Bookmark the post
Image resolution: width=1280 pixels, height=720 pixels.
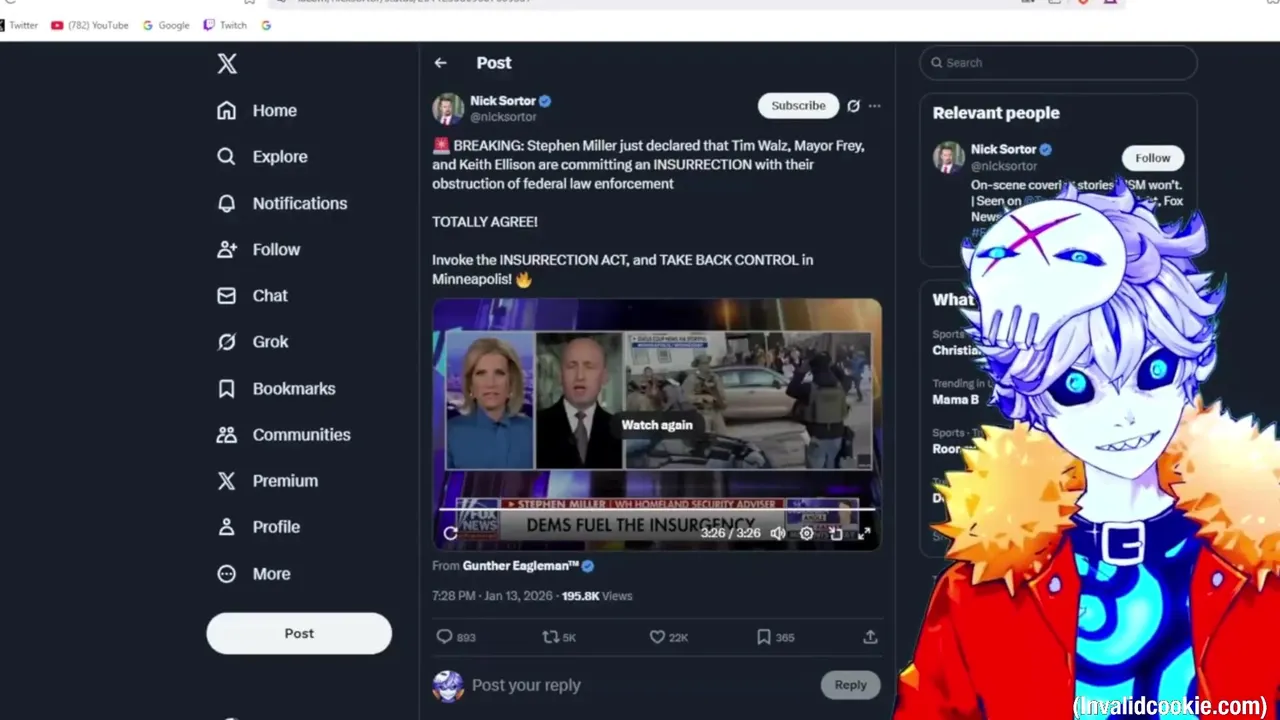[x=764, y=637]
